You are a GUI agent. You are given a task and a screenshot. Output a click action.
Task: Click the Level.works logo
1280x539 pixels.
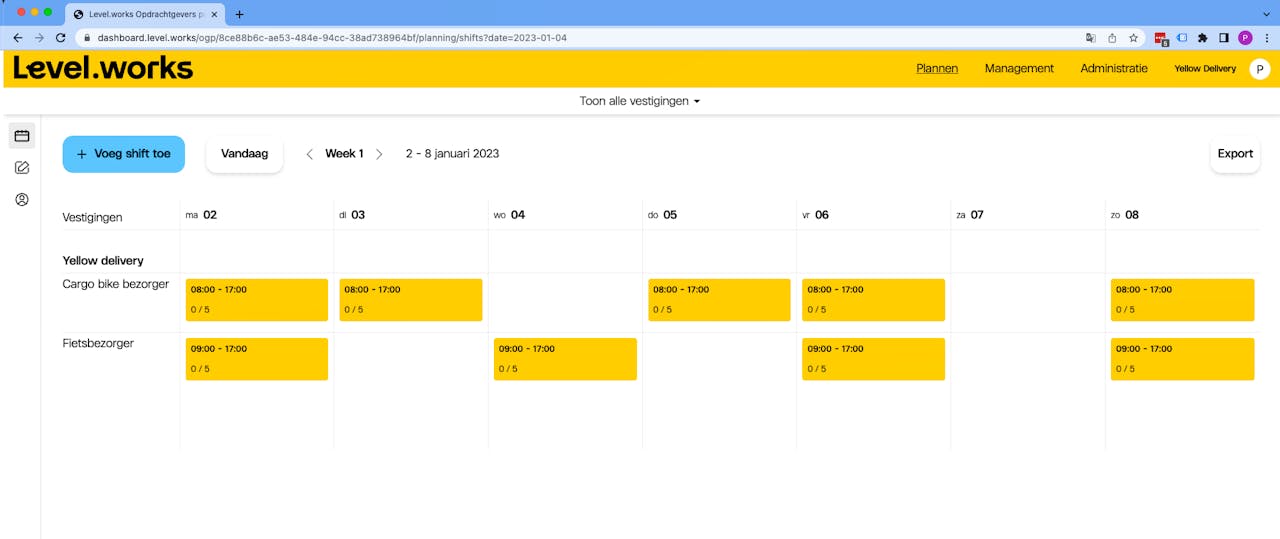click(x=103, y=67)
